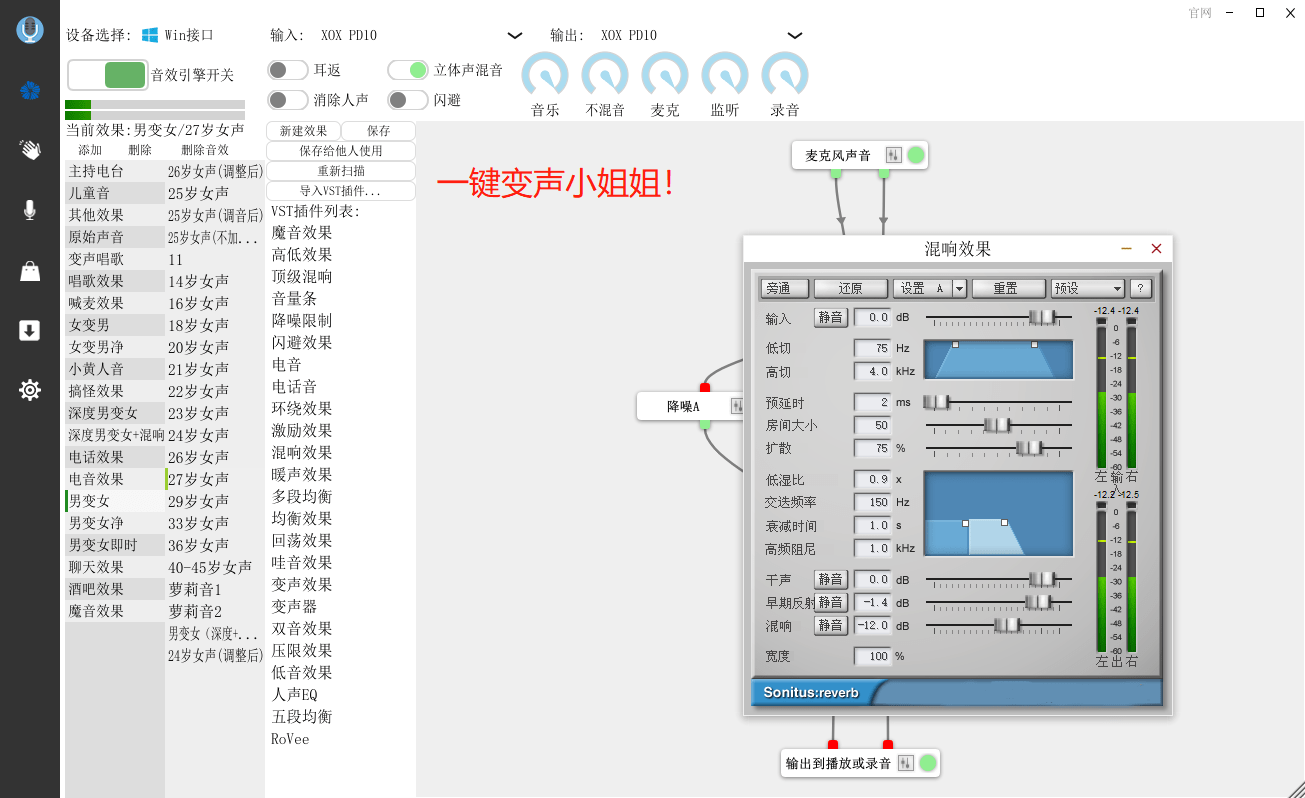
Task: Open the 官网 link in title bar
Action: coord(1200,13)
